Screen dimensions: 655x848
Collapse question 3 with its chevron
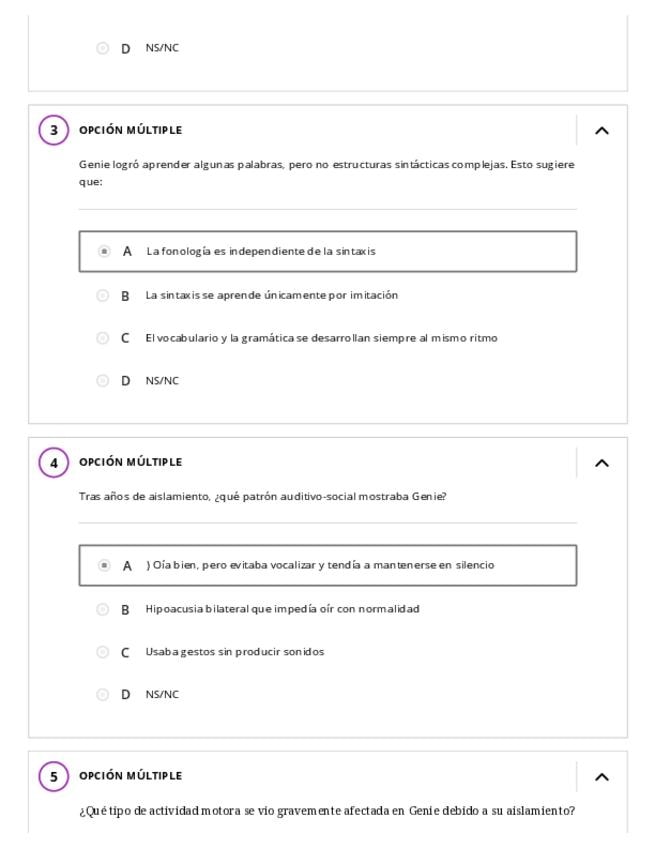click(x=601, y=131)
